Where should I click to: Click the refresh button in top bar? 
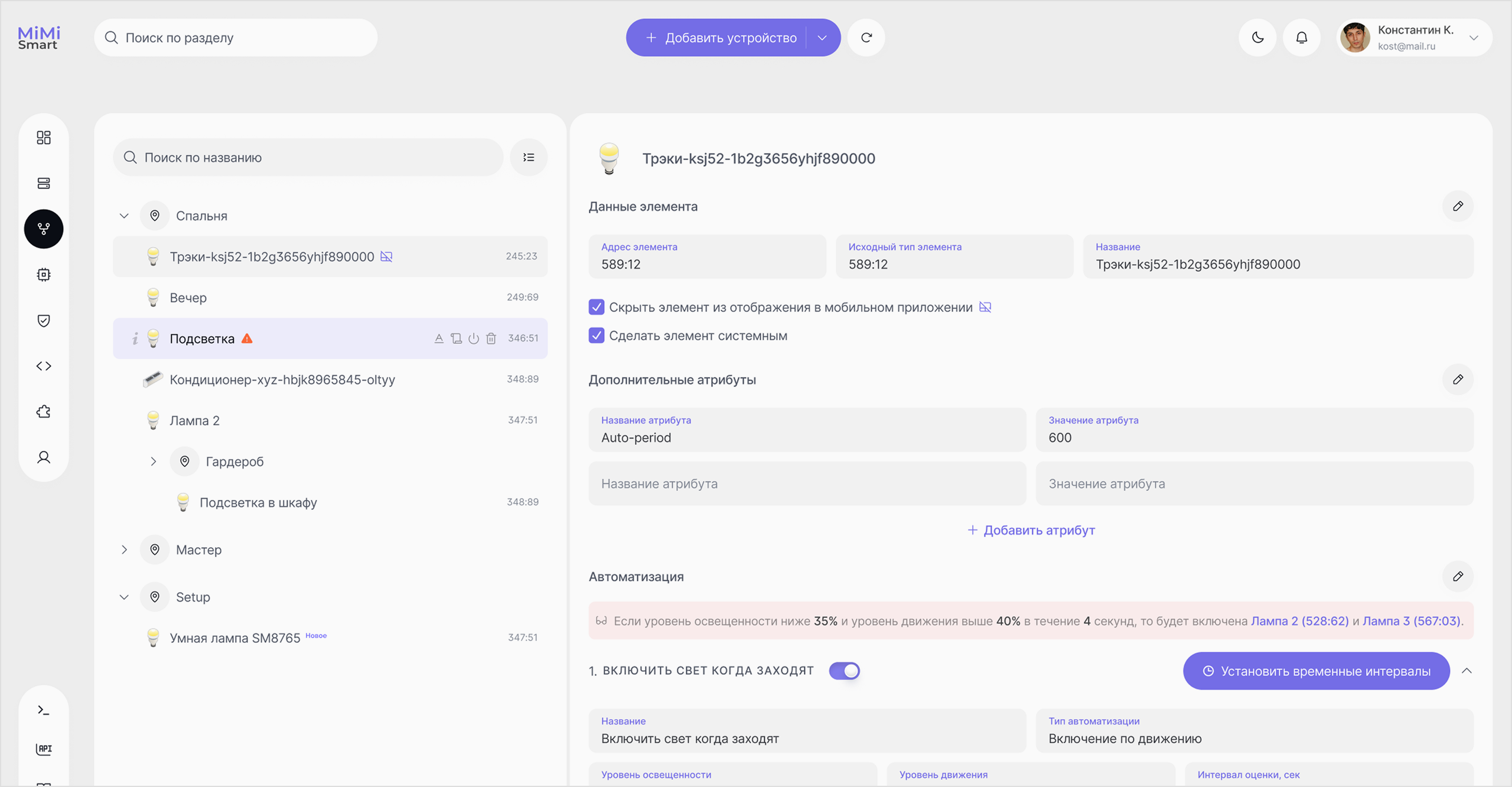tap(866, 38)
